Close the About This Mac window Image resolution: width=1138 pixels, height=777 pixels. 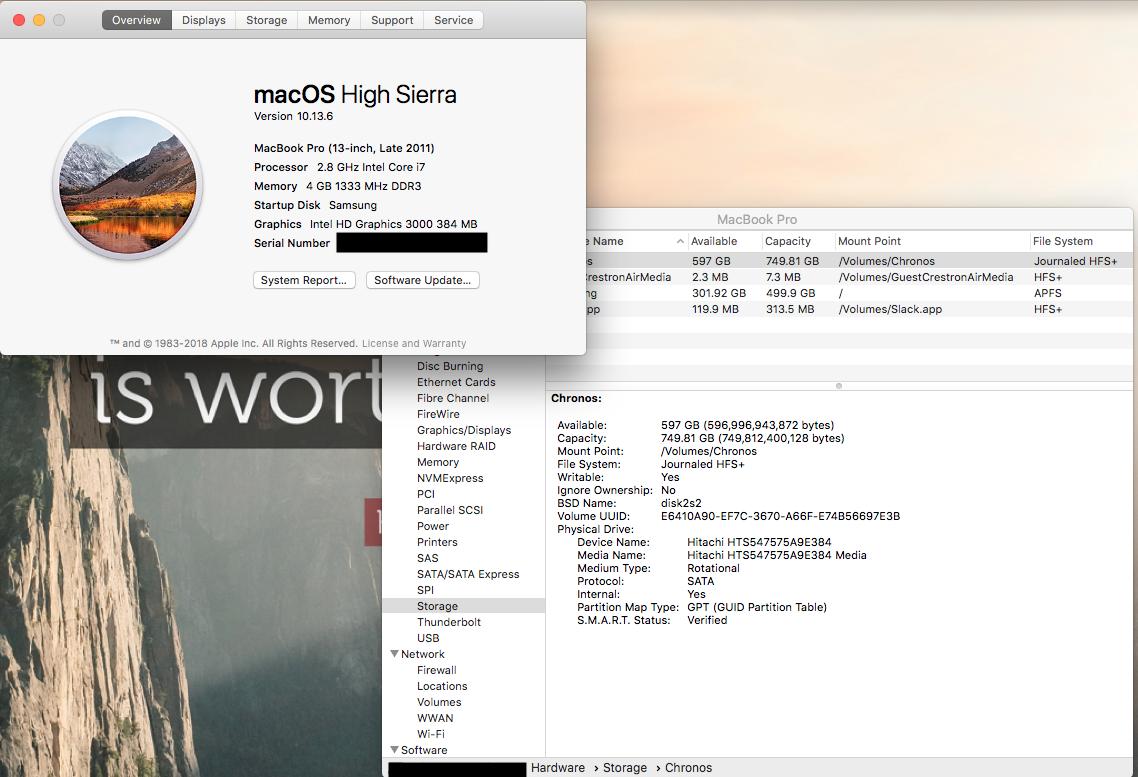[19, 20]
